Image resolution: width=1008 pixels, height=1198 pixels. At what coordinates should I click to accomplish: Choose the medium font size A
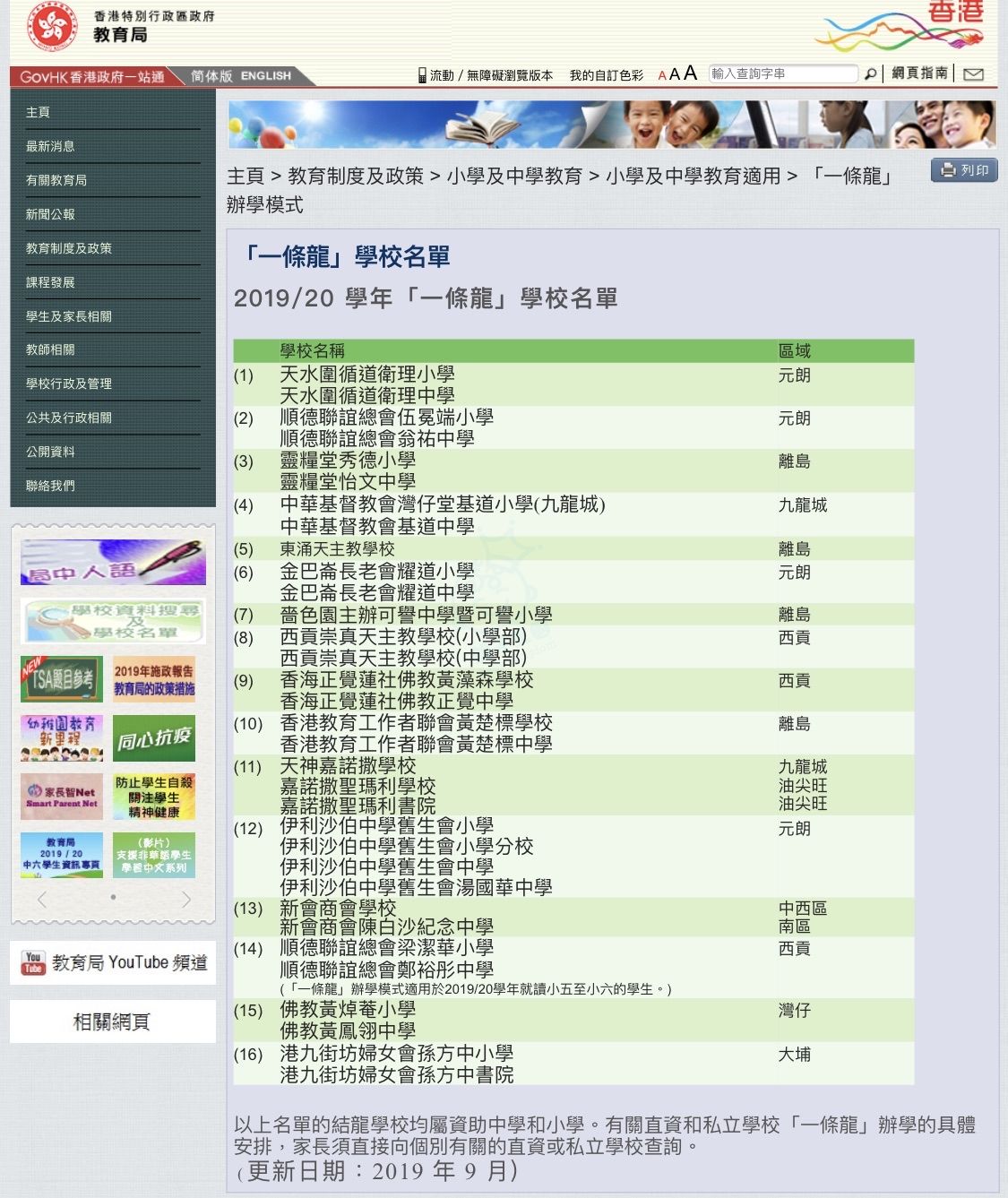(675, 74)
